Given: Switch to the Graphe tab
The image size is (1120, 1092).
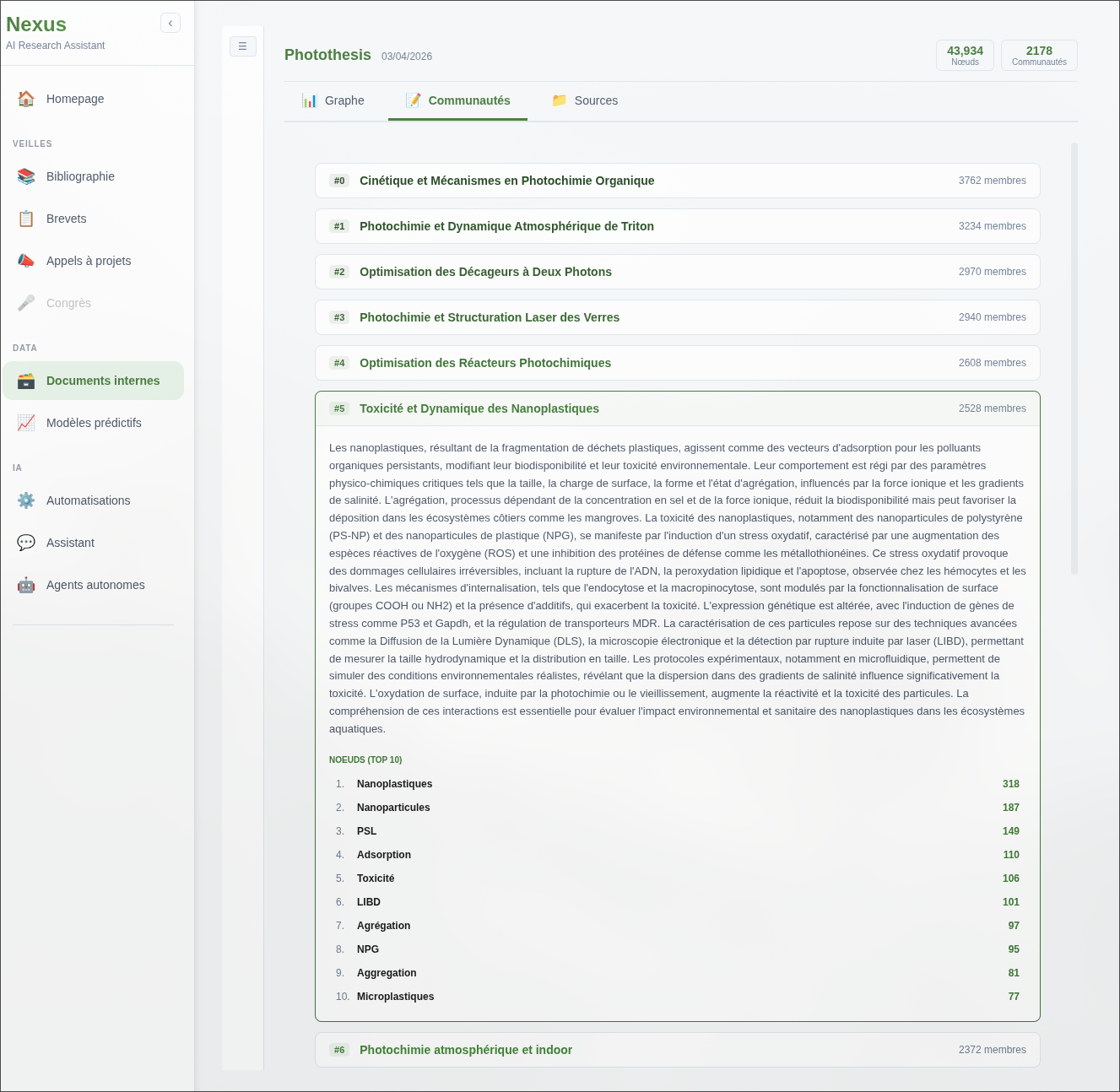Looking at the screenshot, I should point(334,100).
